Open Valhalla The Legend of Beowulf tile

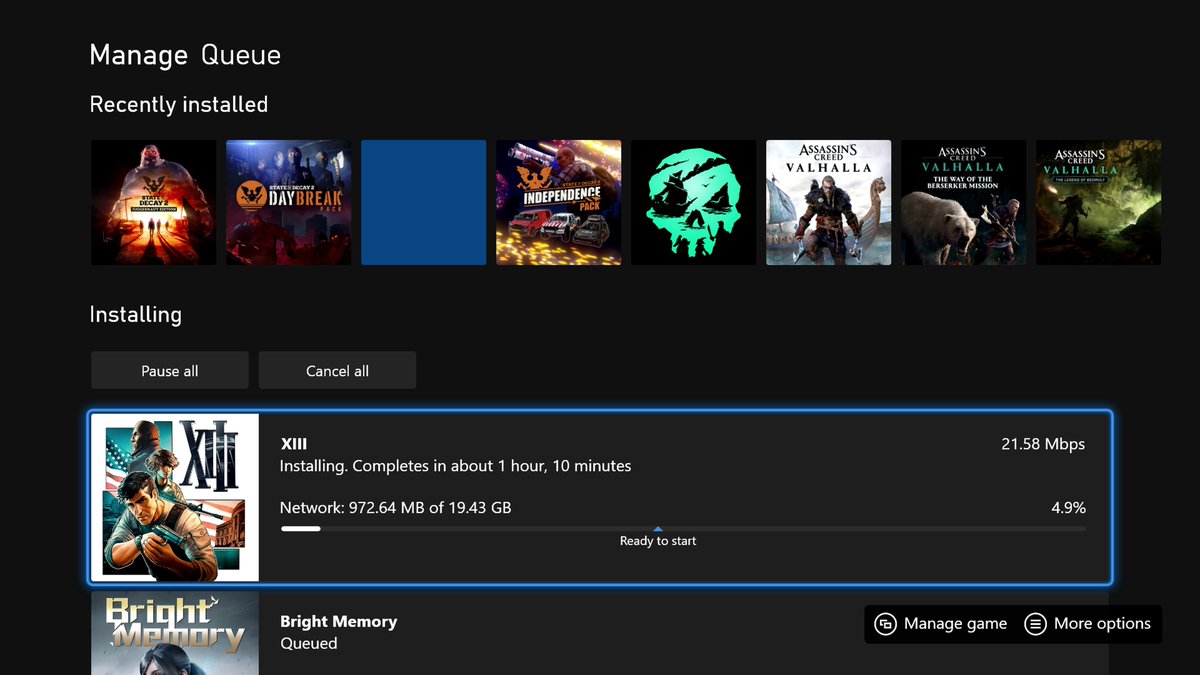point(1099,202)
